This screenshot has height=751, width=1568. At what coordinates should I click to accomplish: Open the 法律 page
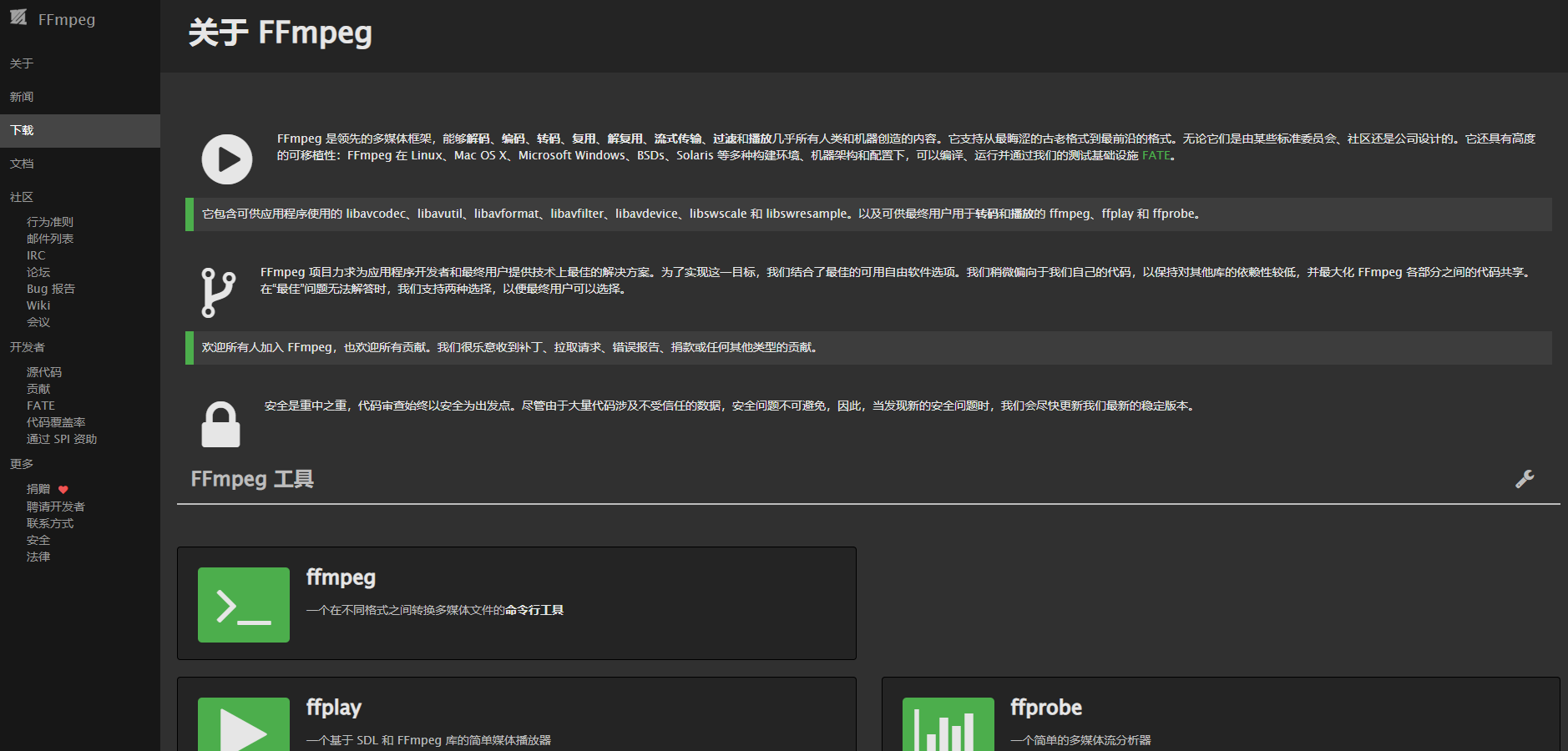pyautogui.click(x=38, y=556)
